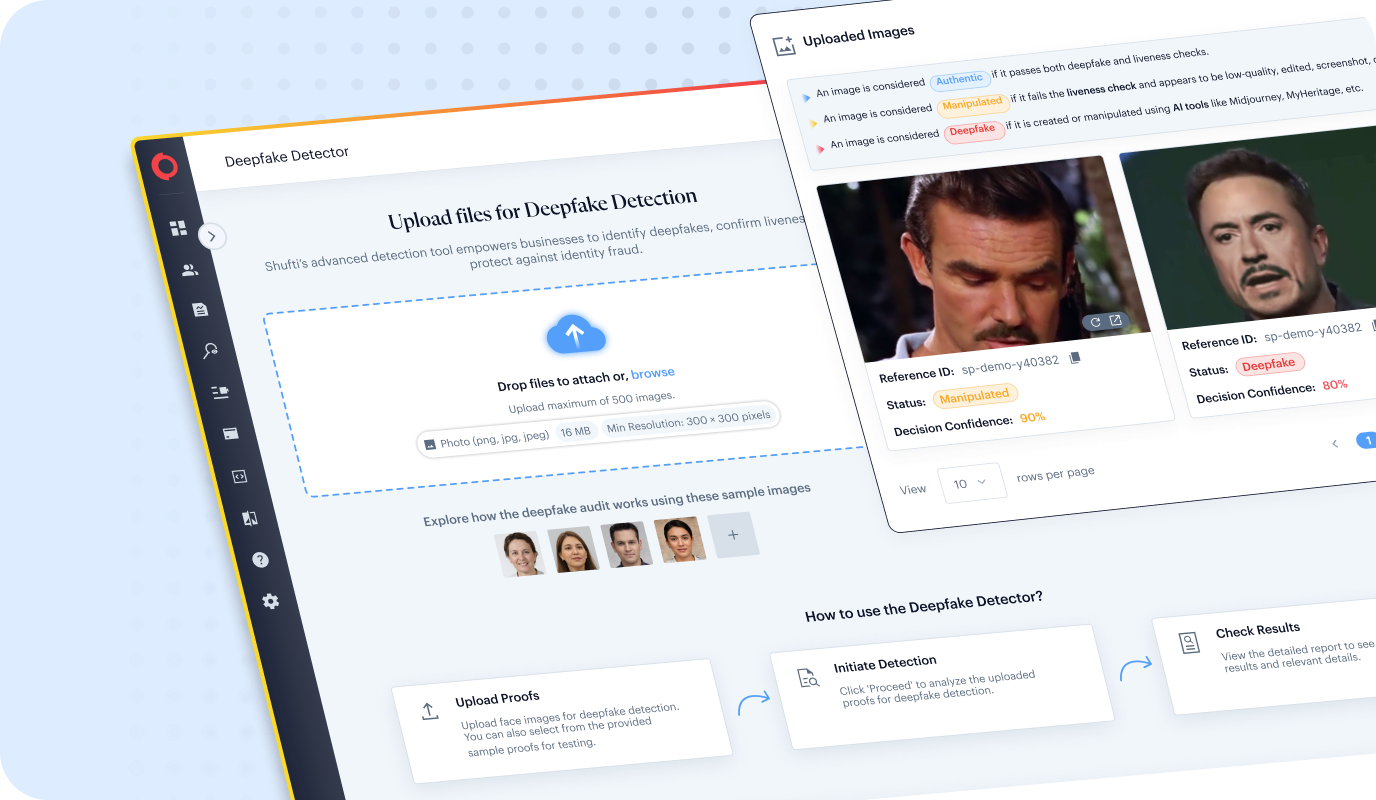Click the '16 MB' size chip
This screenshot has height=800, width=1376.
576,430
